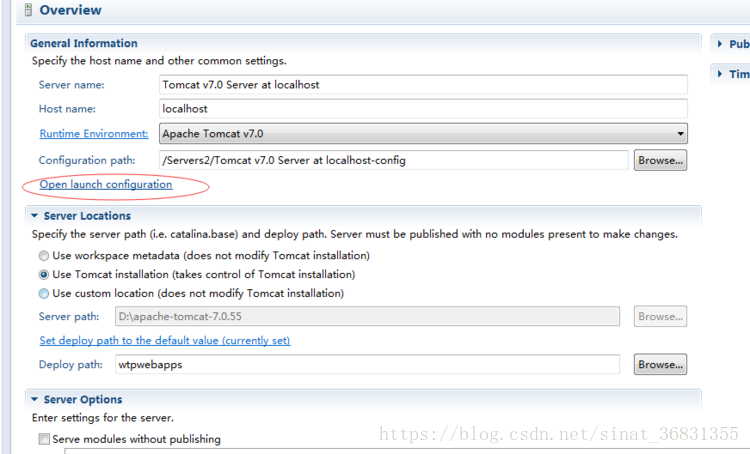Edit the Configuration path field
The width and height of the screenshot is (750, 454).
(394, 160)
